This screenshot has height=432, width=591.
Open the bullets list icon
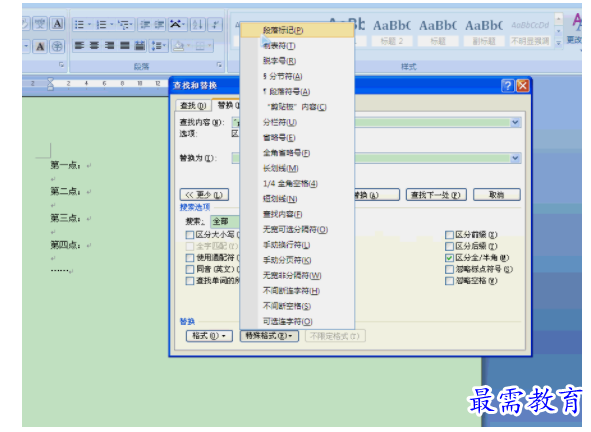(x=79, y=25)
